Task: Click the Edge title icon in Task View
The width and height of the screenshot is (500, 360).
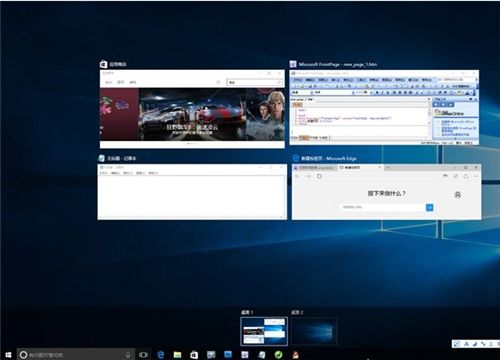Action: (x=295, y=158)
